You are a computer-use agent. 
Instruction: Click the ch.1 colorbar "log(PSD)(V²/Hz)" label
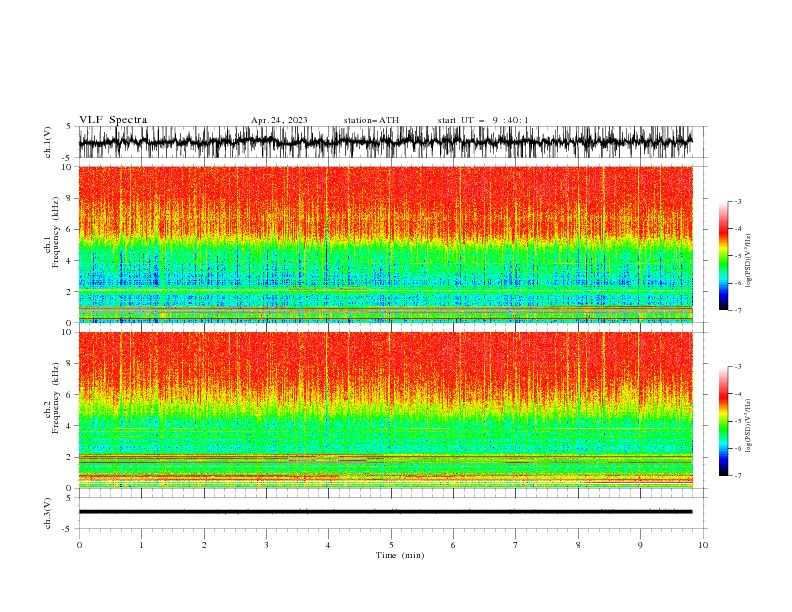(x=749, y=261)
